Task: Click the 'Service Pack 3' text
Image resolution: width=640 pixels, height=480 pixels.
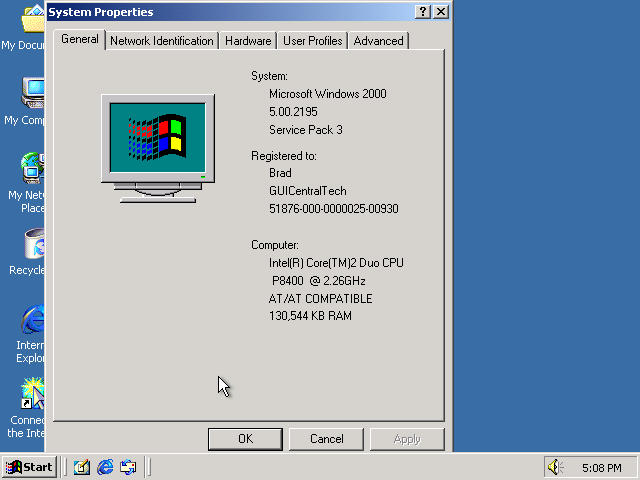Action: pyautogui.click(x=306, y=130)
